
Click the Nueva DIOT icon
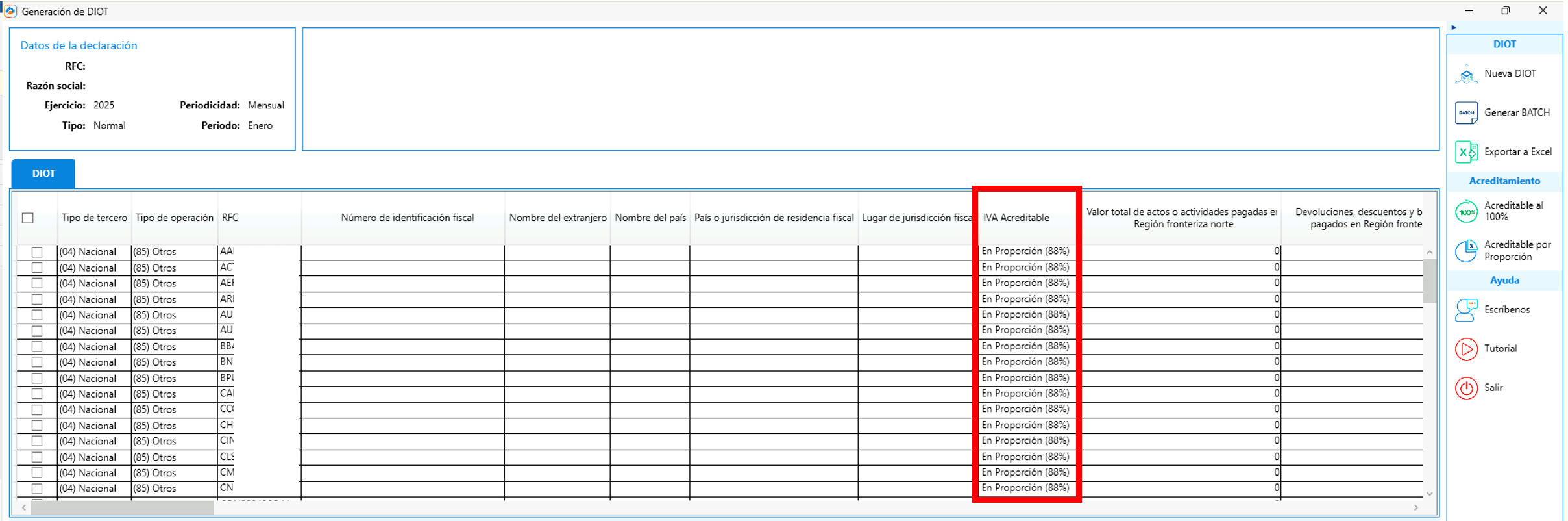[x=1466, y=74]
